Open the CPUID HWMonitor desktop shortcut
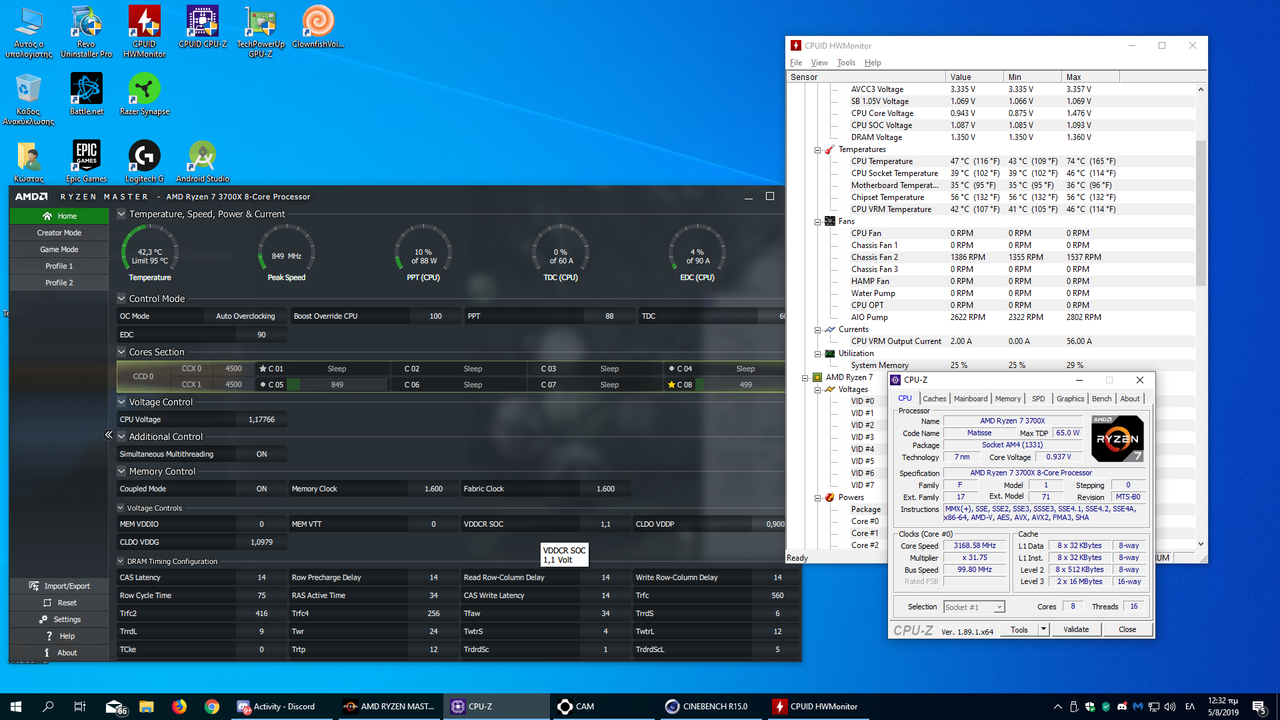The height and width of the screenshot is (720, 1280). click(x=145, y=32)
